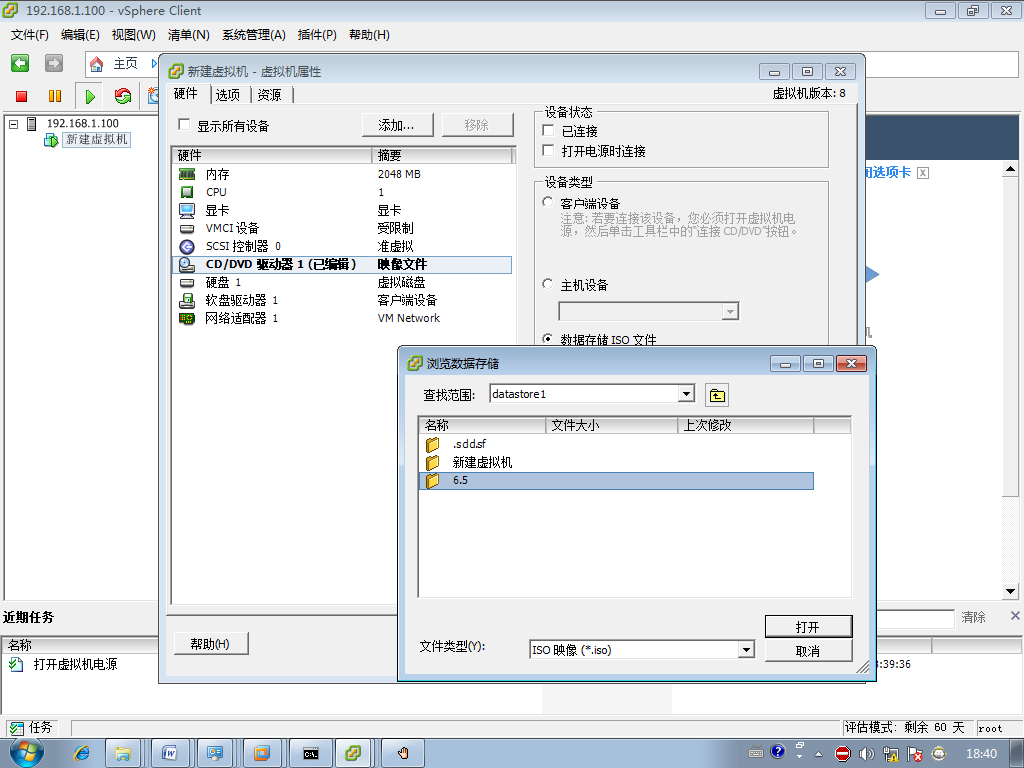Screen dimensions: 1024x768
Task: Click the 帮助(H) help button
Action: pyautogui.click(x=210, y=644)
